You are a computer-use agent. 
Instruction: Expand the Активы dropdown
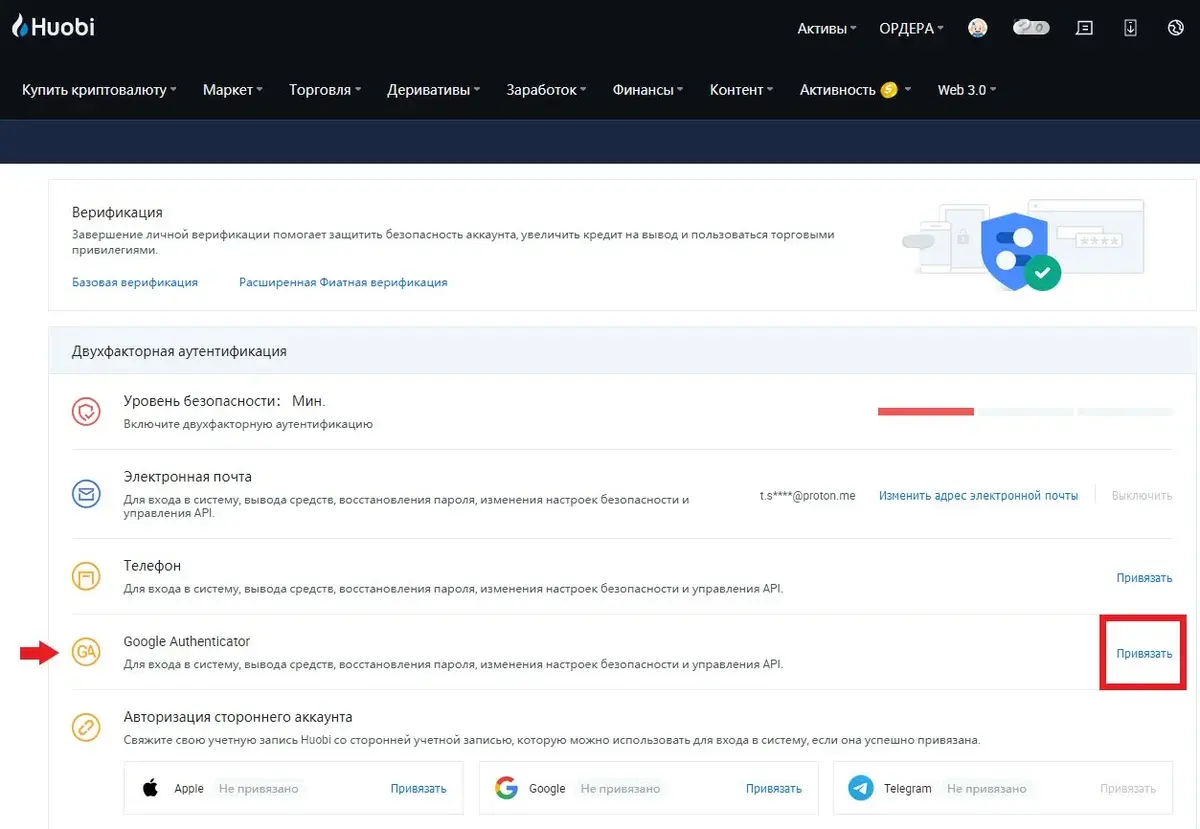click(826, 29)
